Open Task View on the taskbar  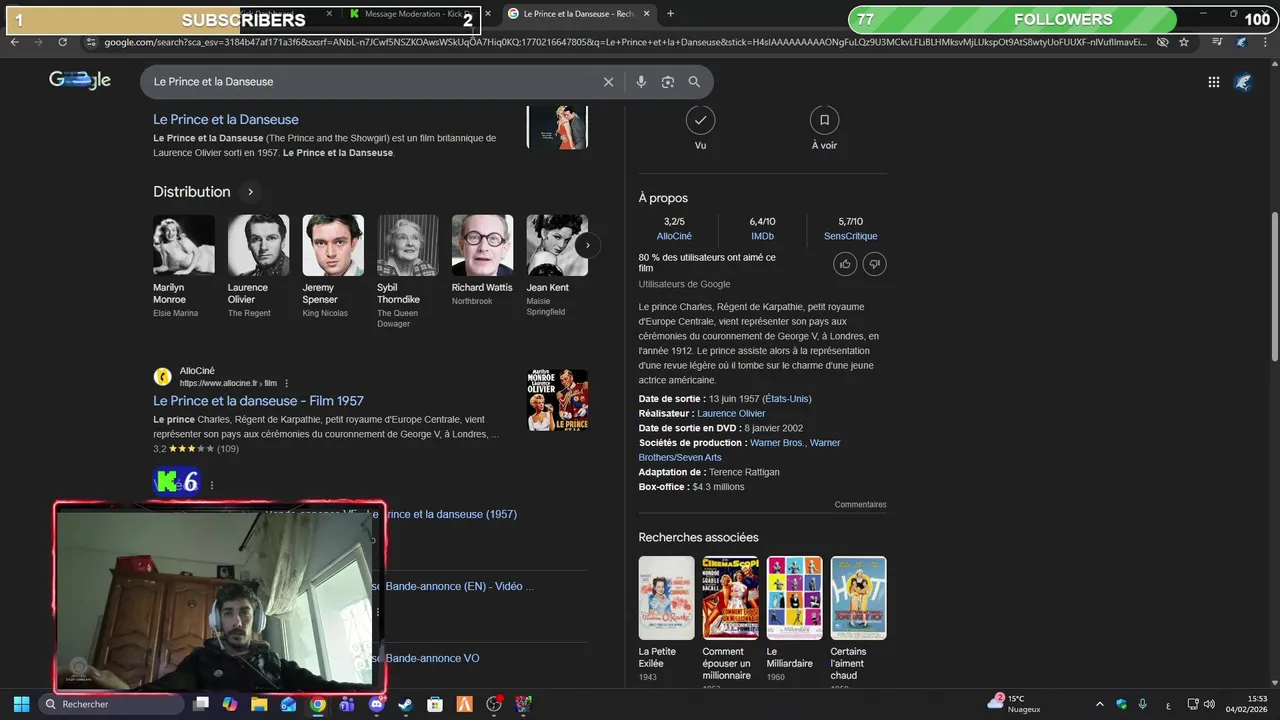(201, 704)
